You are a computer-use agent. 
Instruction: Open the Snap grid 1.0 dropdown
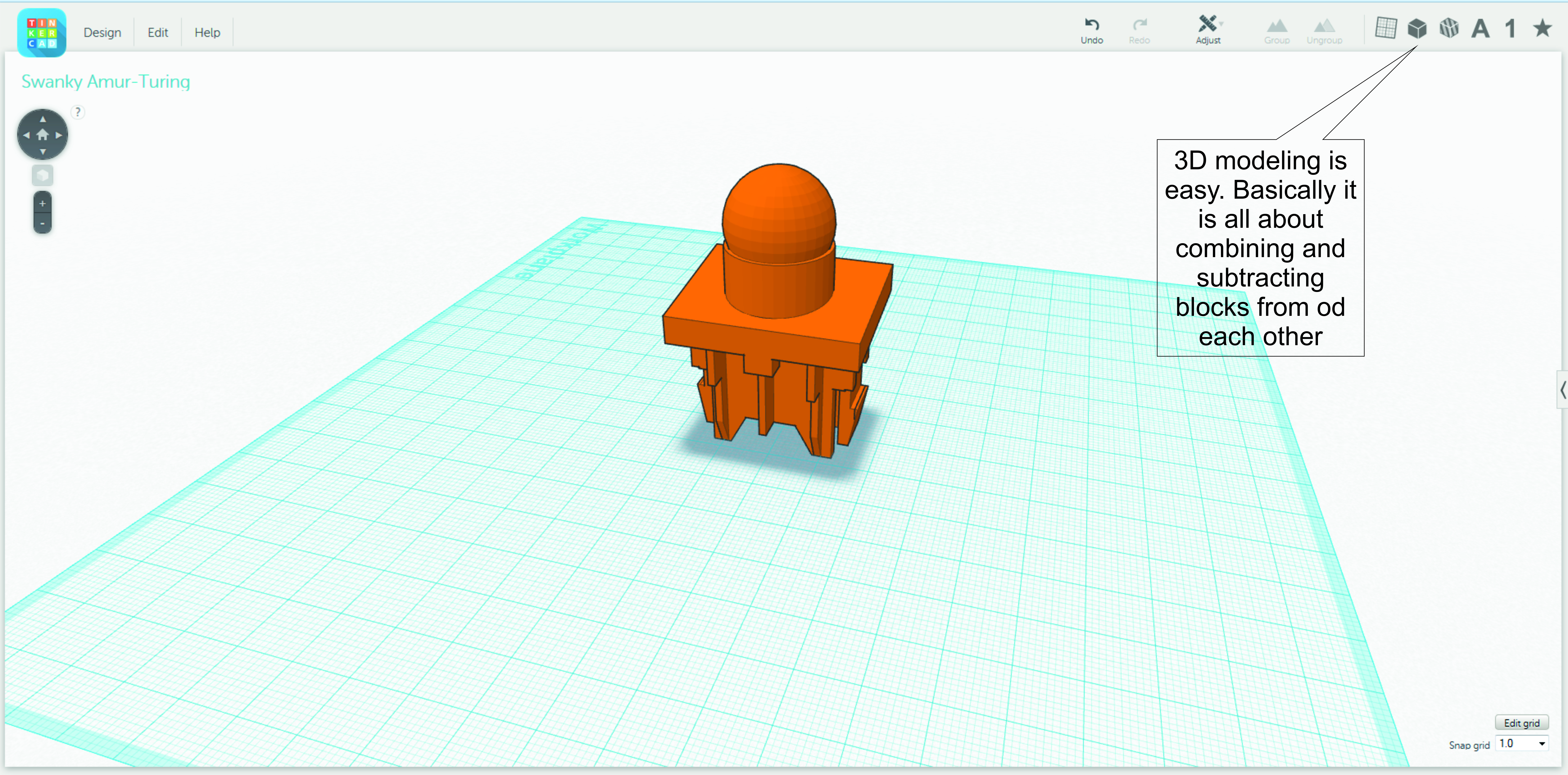pyautogui.click(x=1522, y=743)
